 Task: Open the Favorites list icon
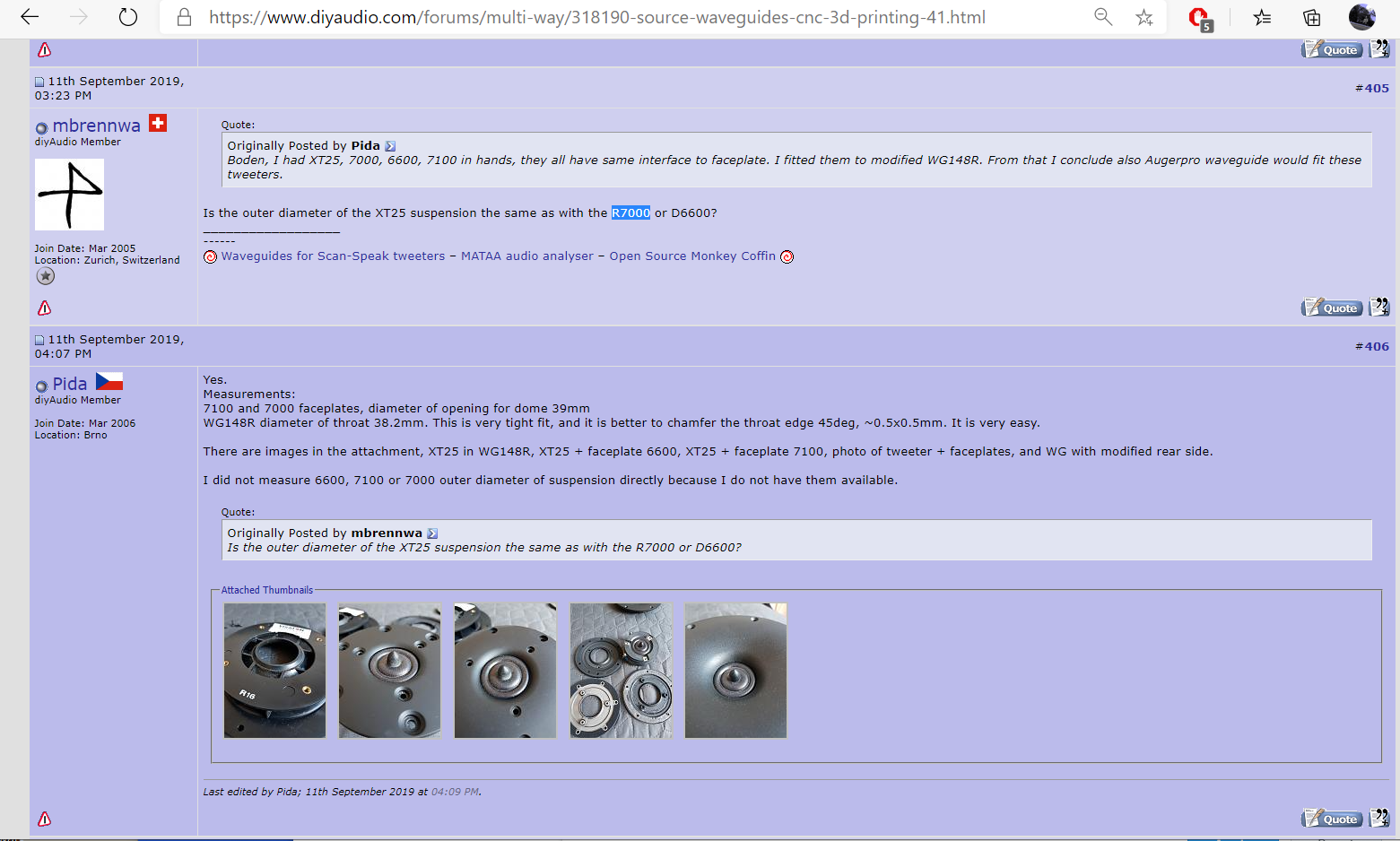click(1263, 17)
